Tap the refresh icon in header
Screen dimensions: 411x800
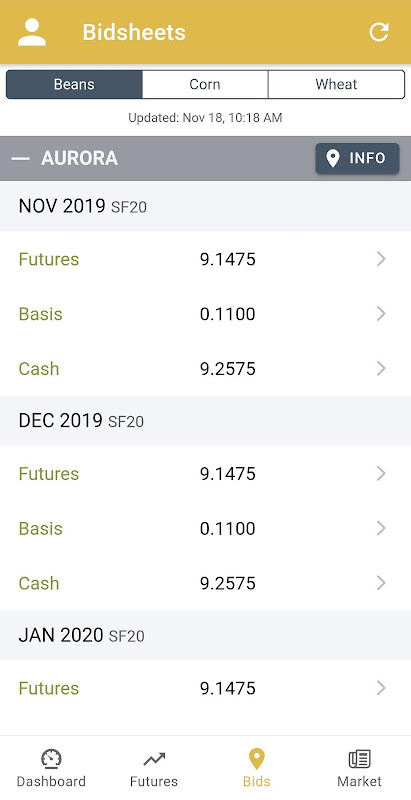click(x=379, y=32)
